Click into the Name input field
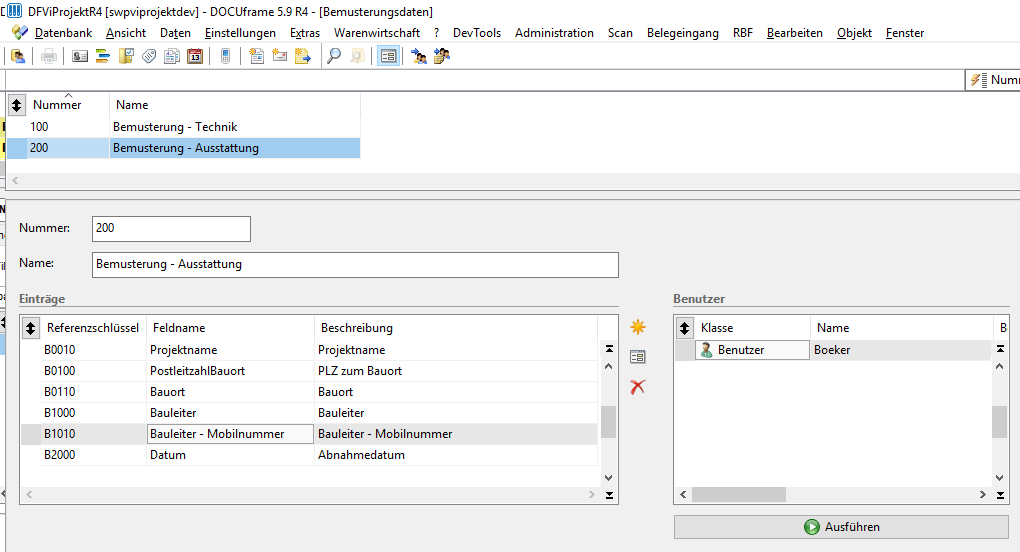 coord(355,265)
